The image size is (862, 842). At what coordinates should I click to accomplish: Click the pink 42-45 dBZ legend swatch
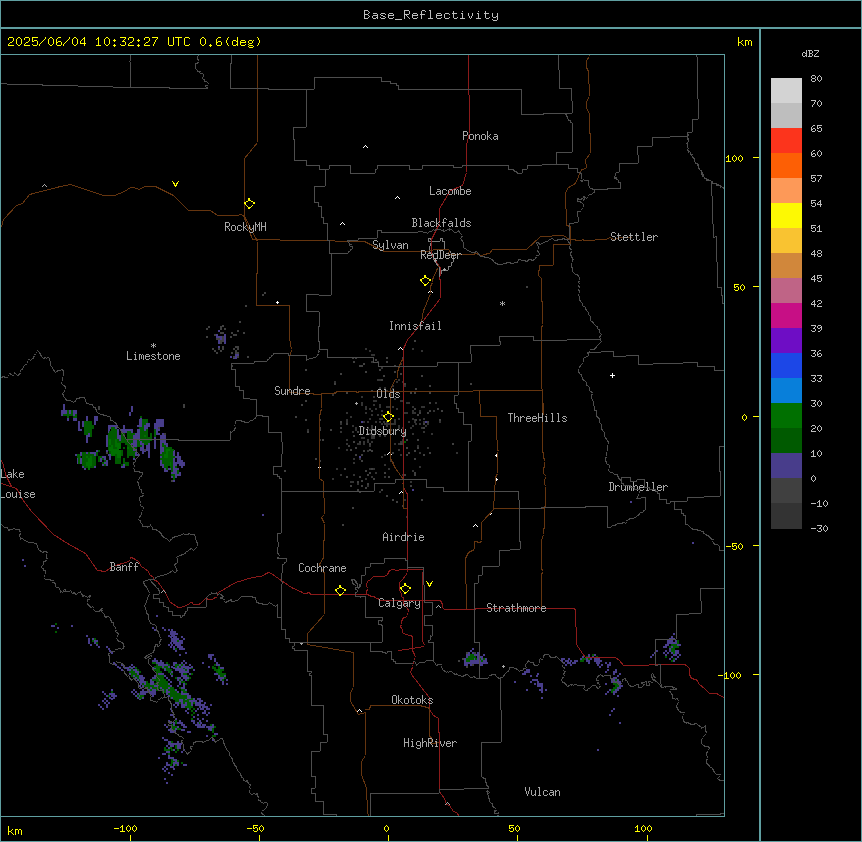point(786,291)
